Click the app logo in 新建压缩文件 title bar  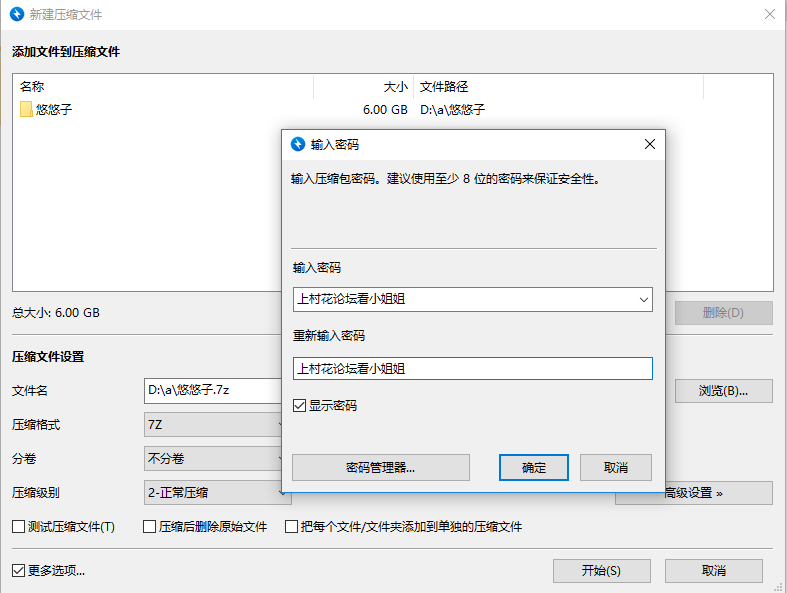click(17, 15)
